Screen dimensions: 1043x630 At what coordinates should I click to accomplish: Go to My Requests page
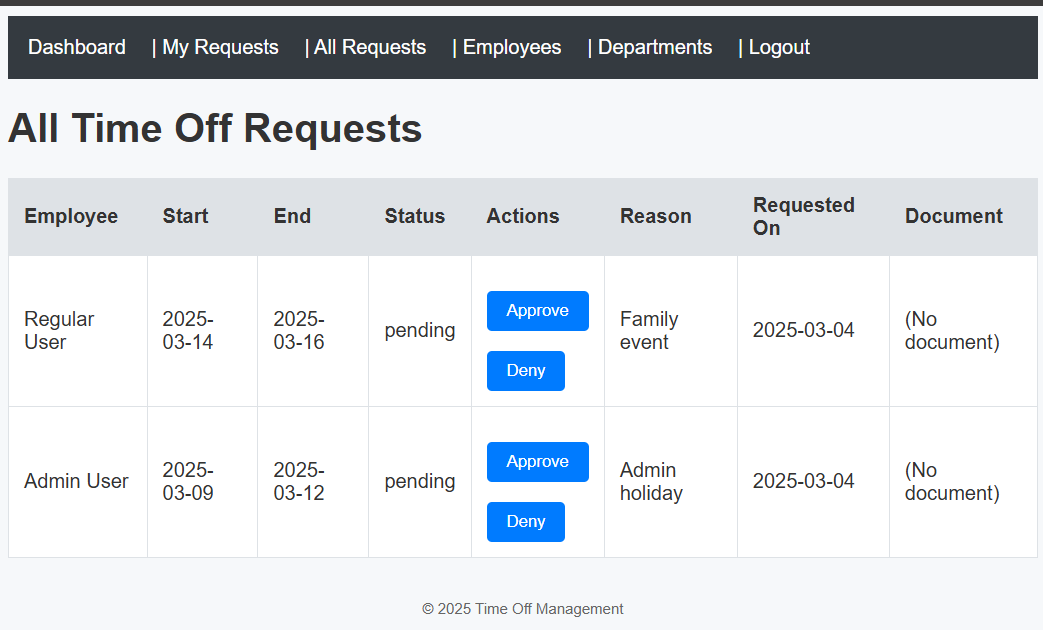point(220,47)
